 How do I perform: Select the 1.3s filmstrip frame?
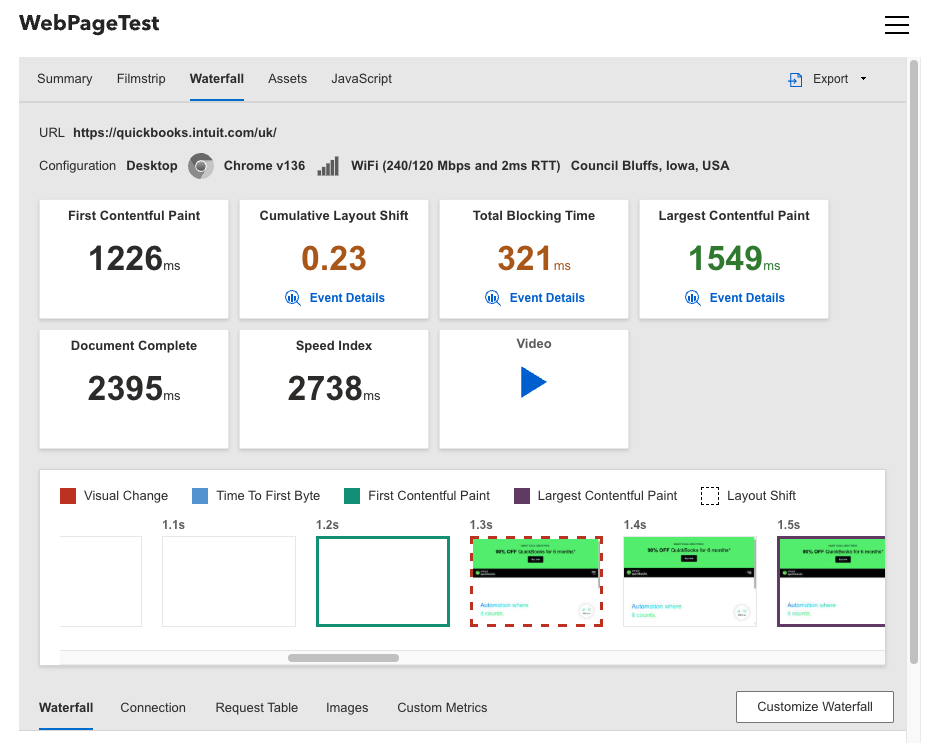point(536,580)
